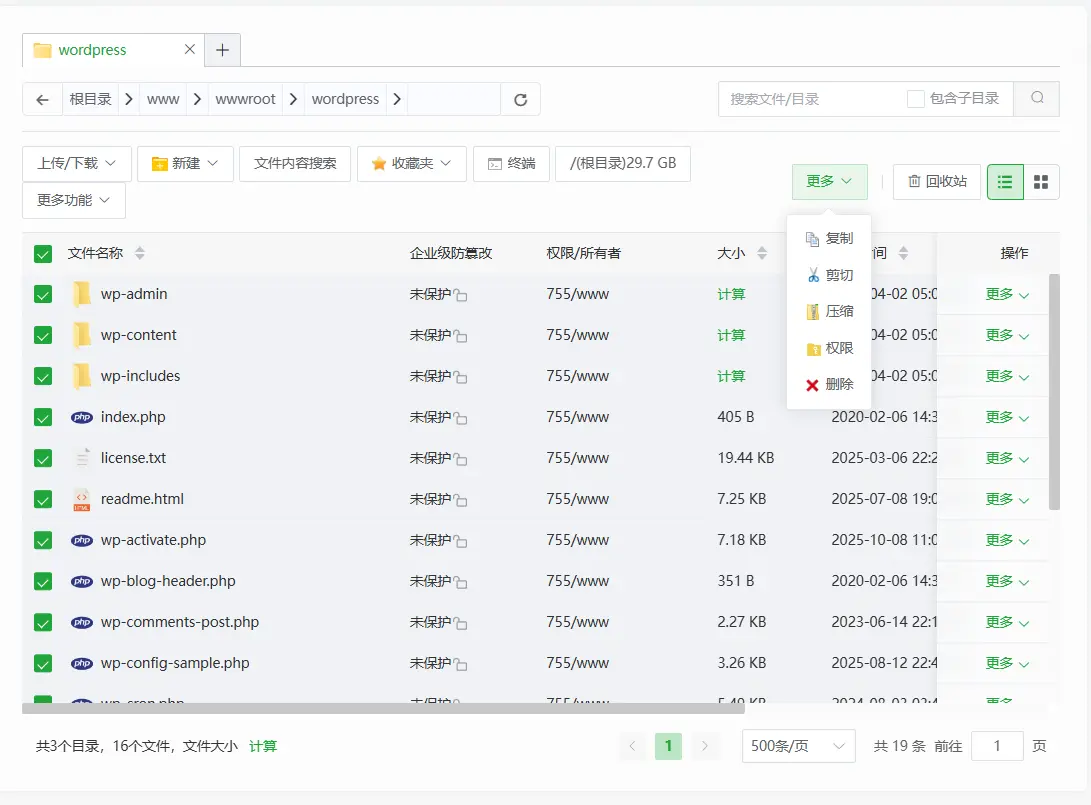Image resolution: width=1091 pixels, height=805 pixels.
Task: Uncheck the wp-content row checkbox
Action: click(43, 335)
